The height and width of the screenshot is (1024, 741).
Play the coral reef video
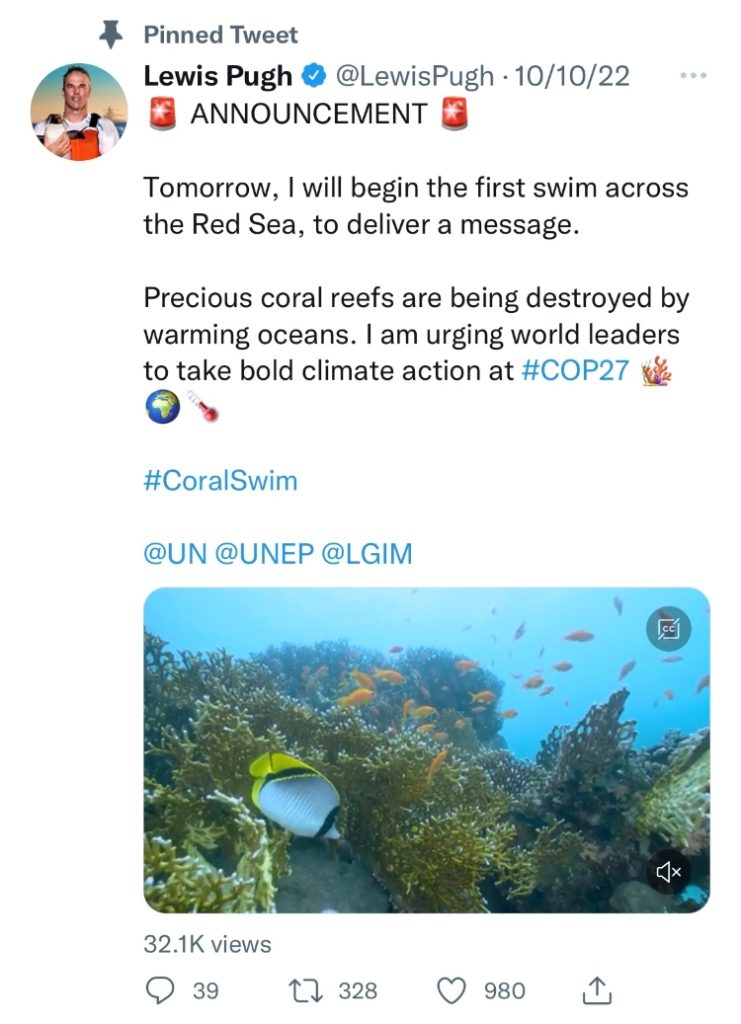(426, 750)
